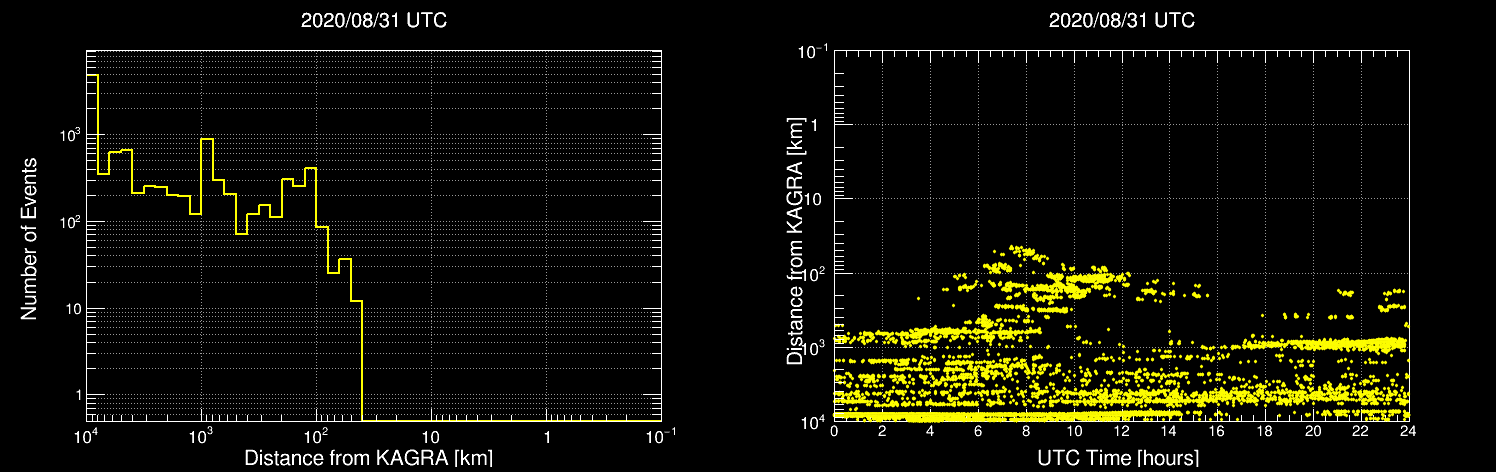Viewport: 1496px width, 472px height.
Task: Click the 10^3 tick on the histogram x-axis
Action: click(x=201, y=436)
